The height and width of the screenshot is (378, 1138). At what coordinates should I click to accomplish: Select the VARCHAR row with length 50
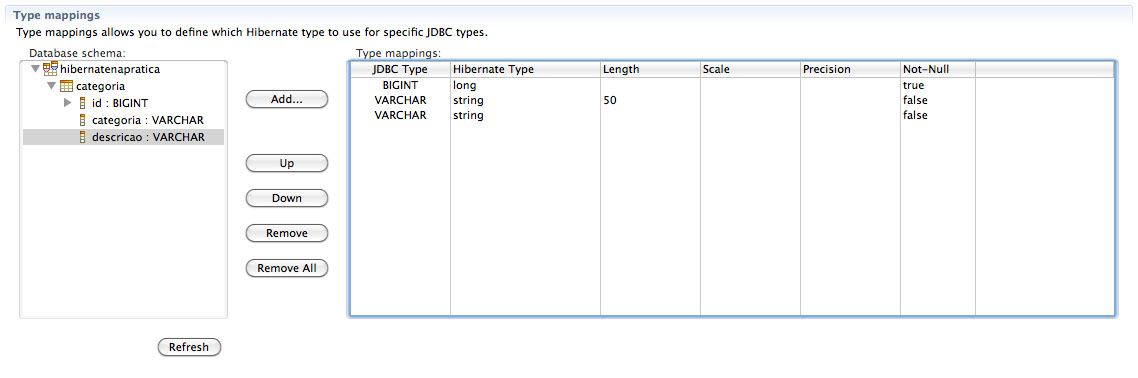point(732,100)
